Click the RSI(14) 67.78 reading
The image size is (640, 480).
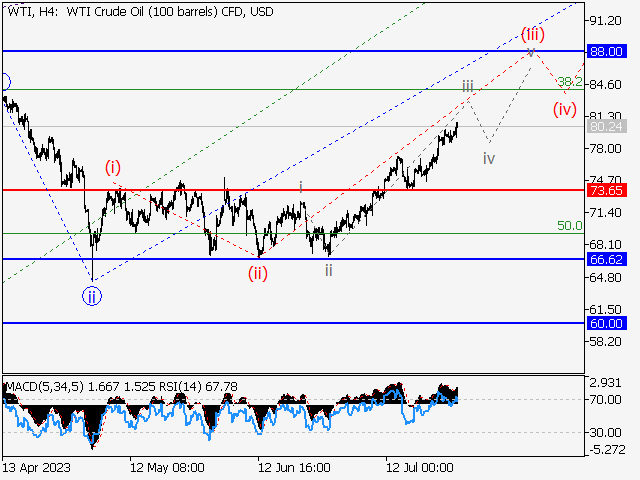(x=199, y=387)
